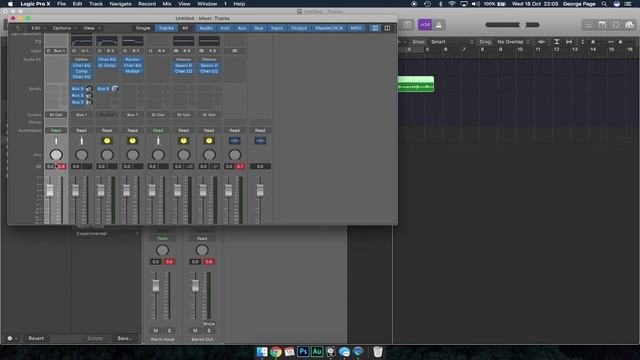Viewport: 640px width, 360px height.
Task: Open the St Out output slot on first strip
Action: point(56,115)
